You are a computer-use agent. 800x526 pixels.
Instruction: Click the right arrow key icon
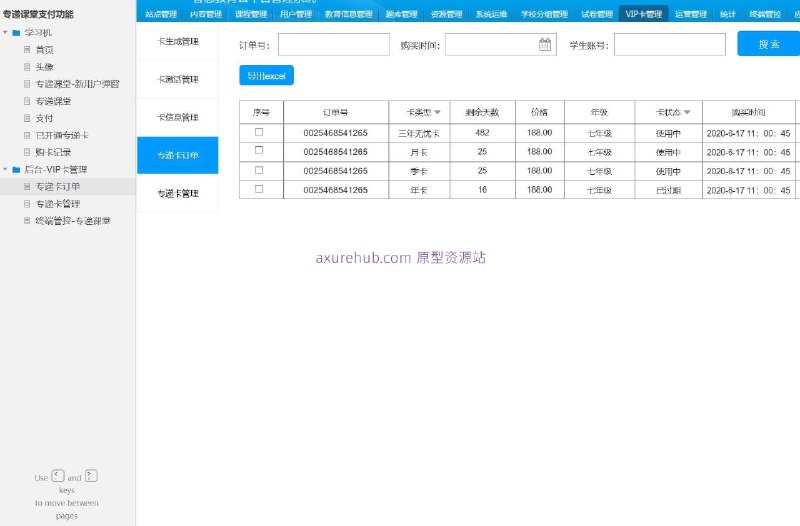click(91, 476)
